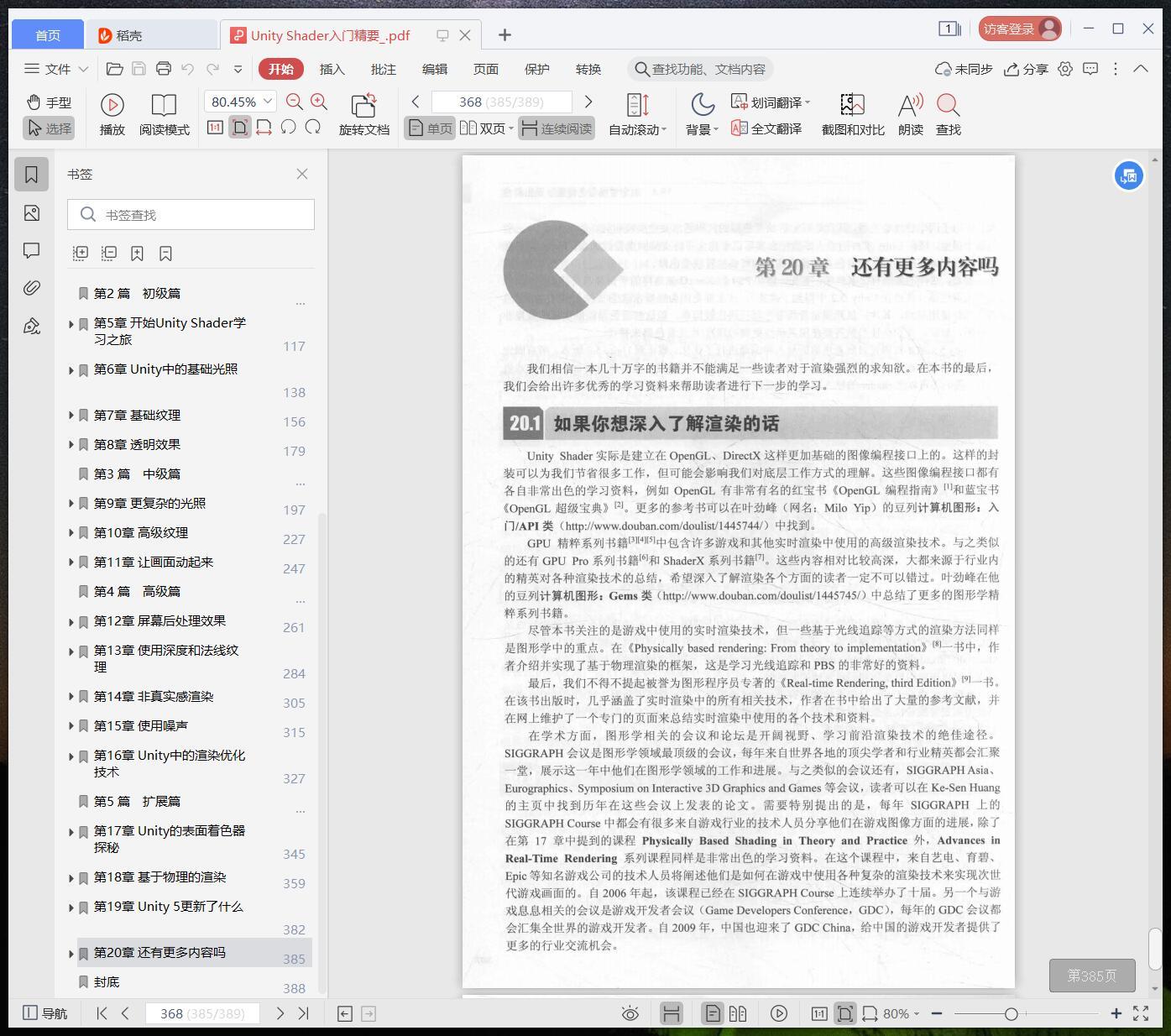Viewport: 1171px width, 1036px height.
Task: Click 全文翻译 full text translation
Action: coord(766,128)
